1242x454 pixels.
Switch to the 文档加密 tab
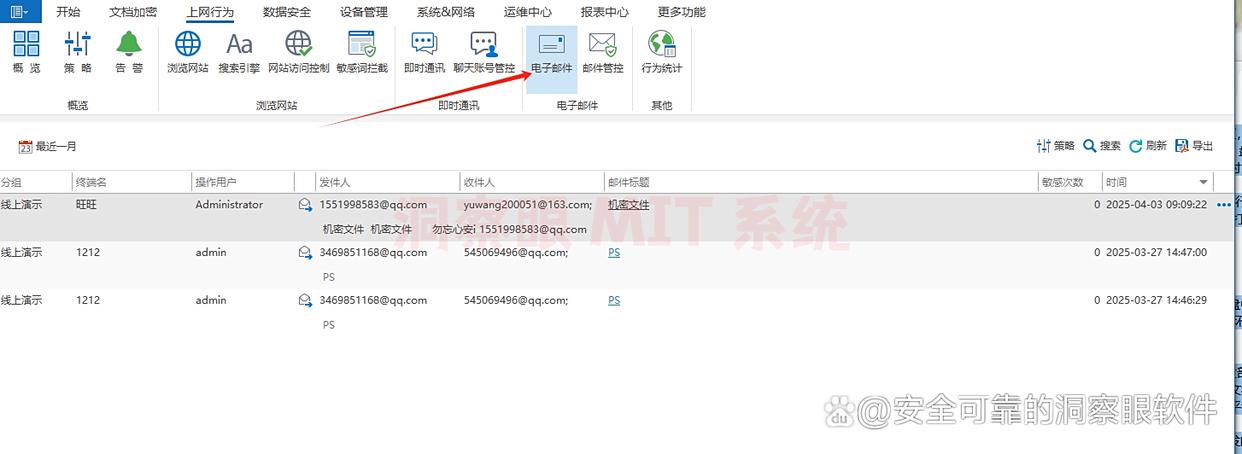point(133,12)
